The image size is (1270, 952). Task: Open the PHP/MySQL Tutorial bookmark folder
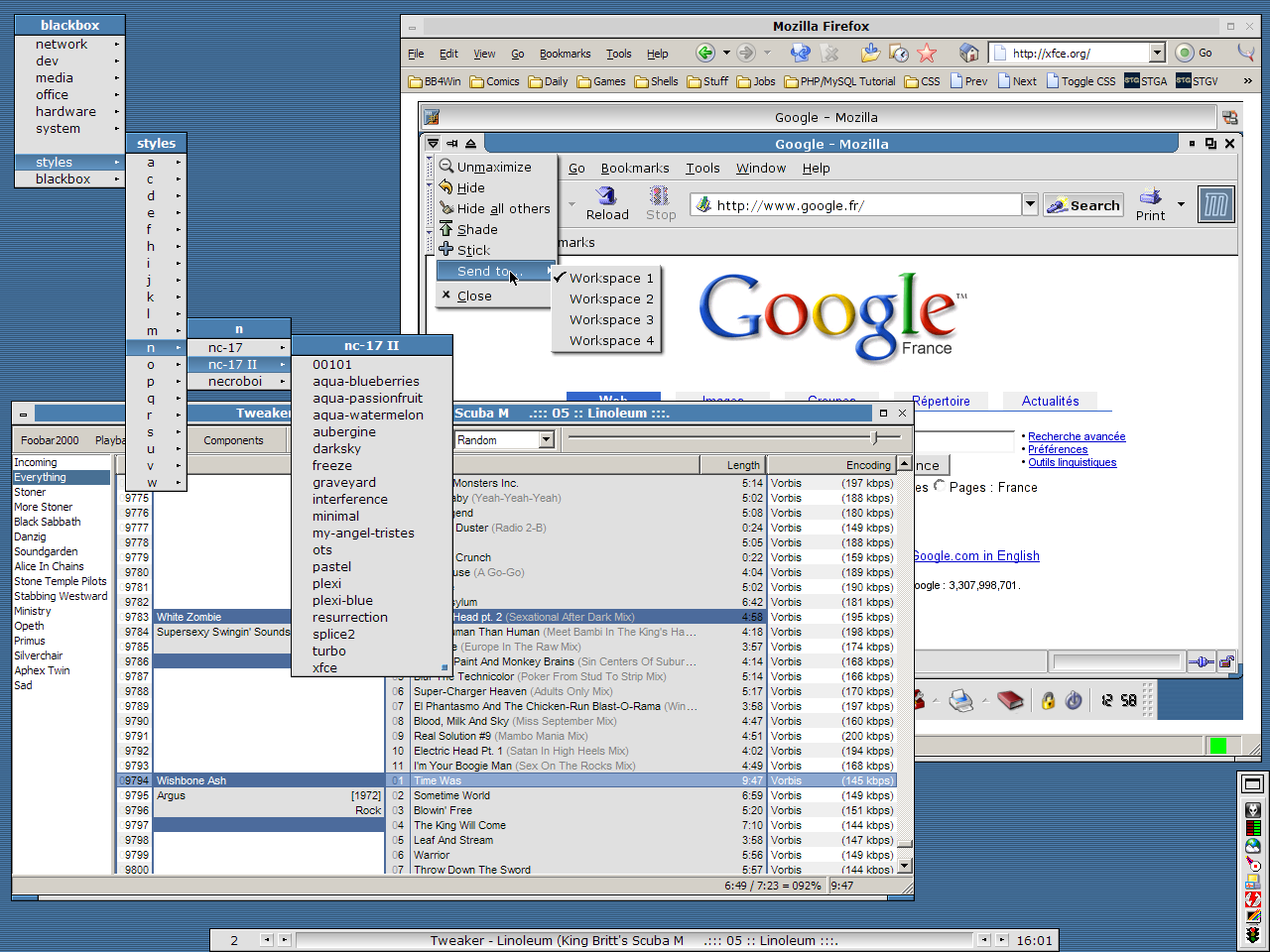(839, 81)
